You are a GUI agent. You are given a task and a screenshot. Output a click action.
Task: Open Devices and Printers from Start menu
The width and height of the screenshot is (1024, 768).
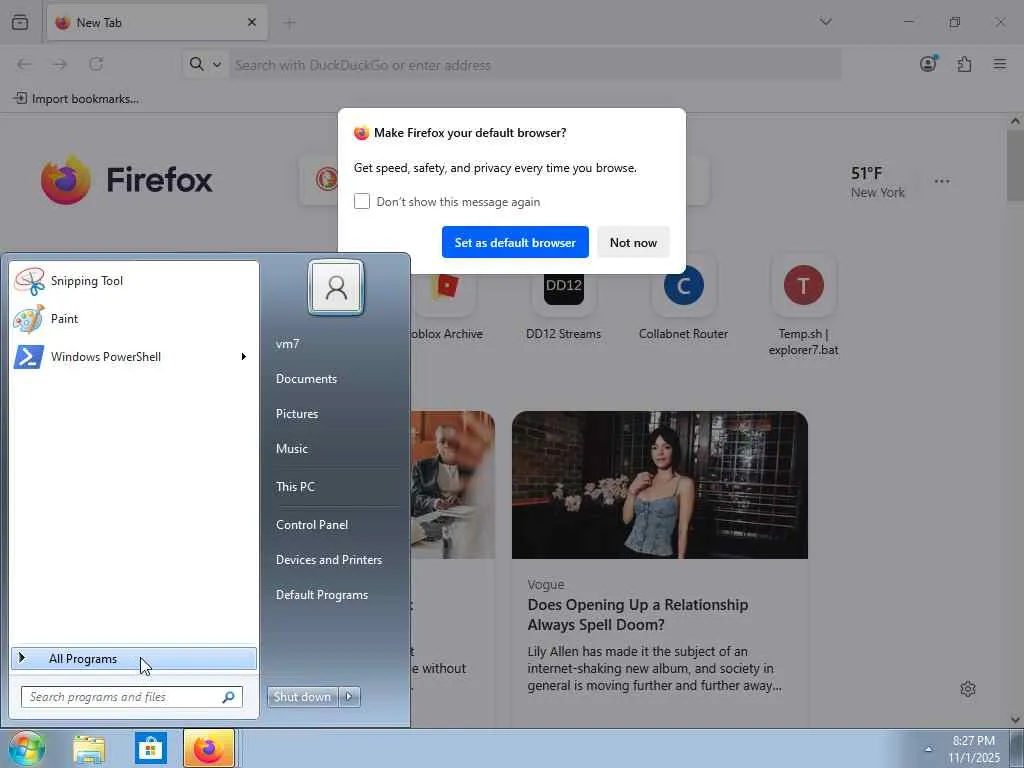[x=329, y=560]
